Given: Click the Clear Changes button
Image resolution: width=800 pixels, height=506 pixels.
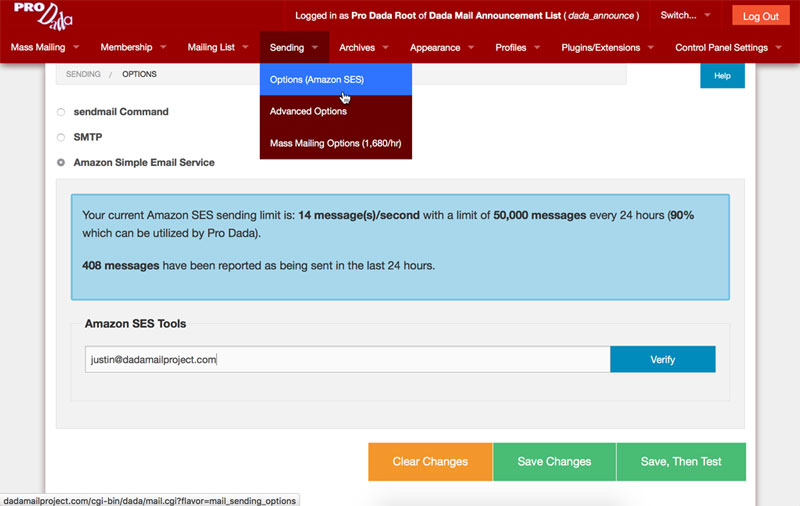Looking at the screenshot, I should pyautogui.click(x=430, y=462).
